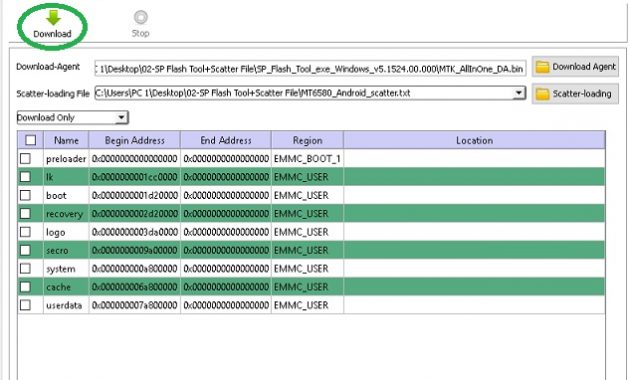Select the preloader name cell

pos(66,159)
